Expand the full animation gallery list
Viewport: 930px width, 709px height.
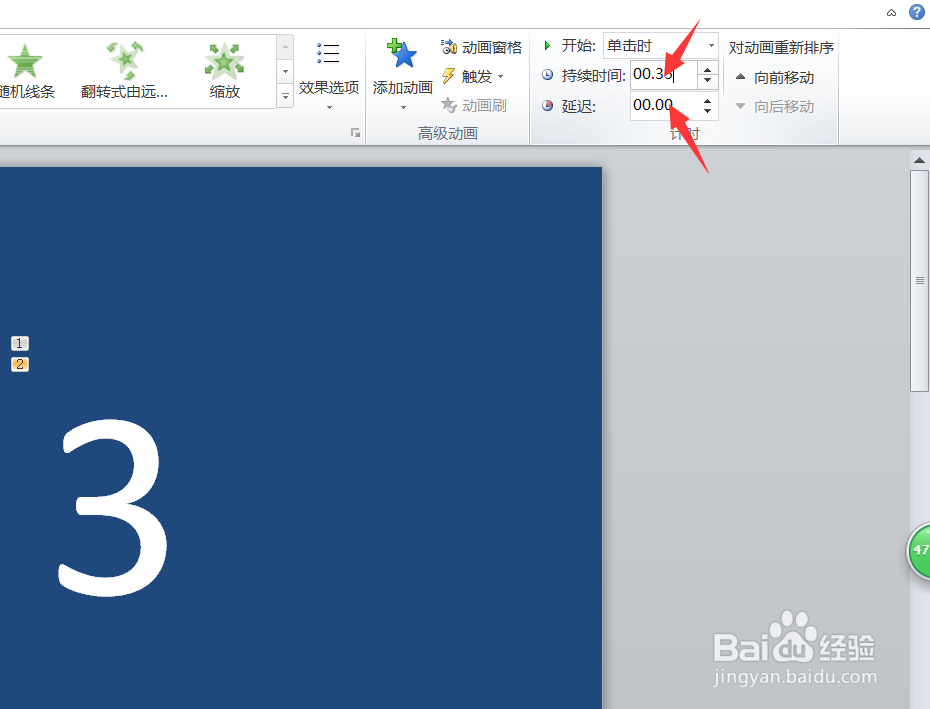[x=285, y=96]
